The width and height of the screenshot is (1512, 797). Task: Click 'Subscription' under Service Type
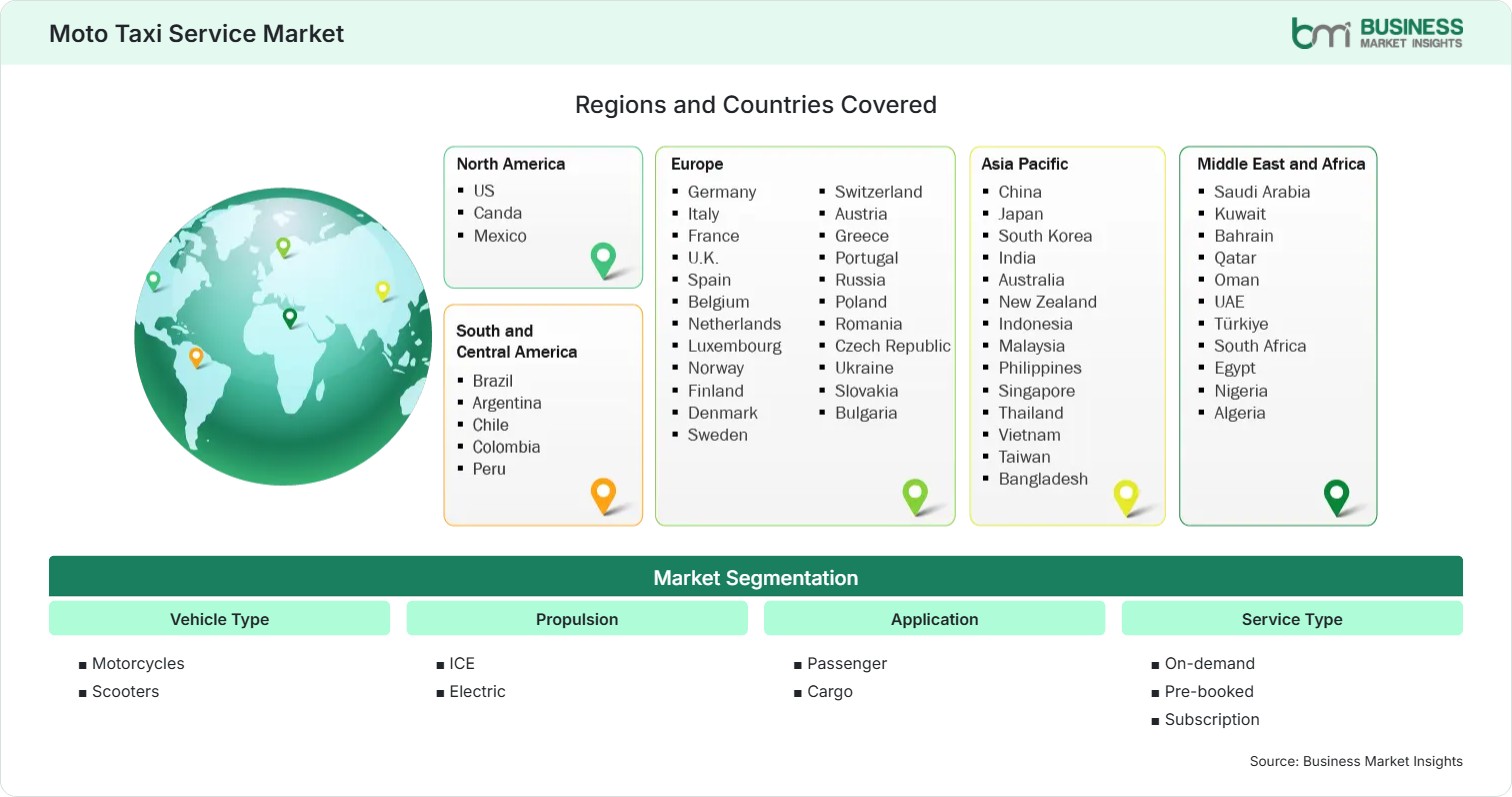1212,719
